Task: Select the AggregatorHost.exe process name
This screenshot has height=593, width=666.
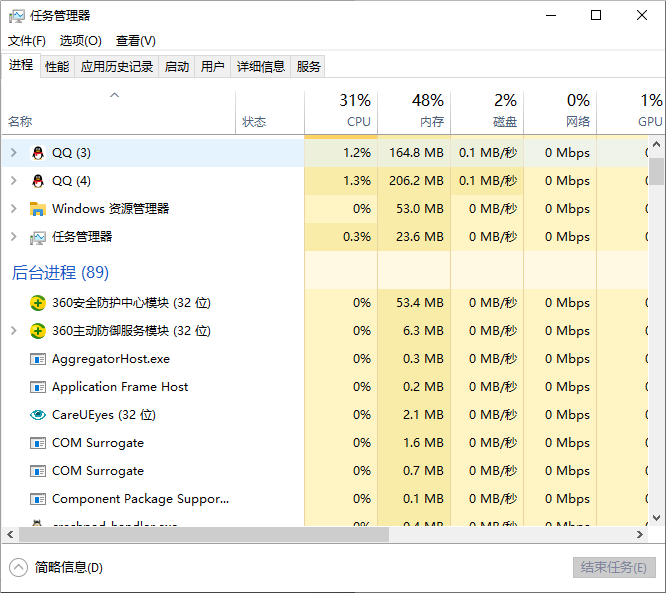Action: (111, 359)
